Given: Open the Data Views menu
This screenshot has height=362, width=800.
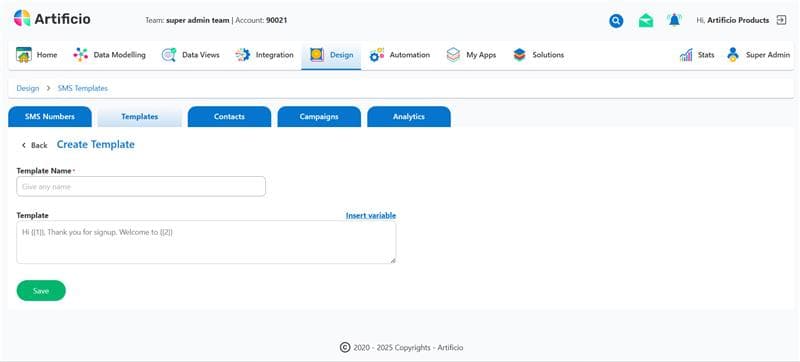Looking at the screenshot, I should [x=201, y=55].
